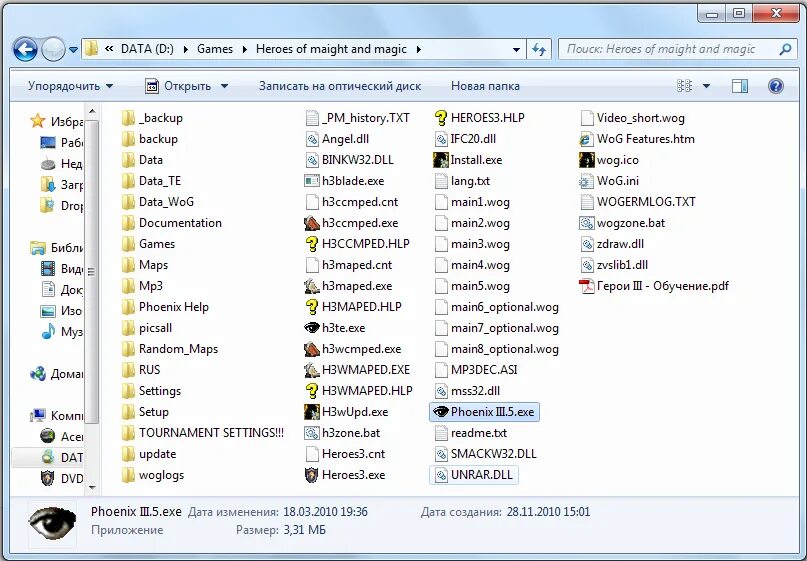Image resolution: width=807 pixels, height=561 pixels.
Task: Select the TOURNAMENT SETTINGS!!! folder
Action: tap(202, 433)
